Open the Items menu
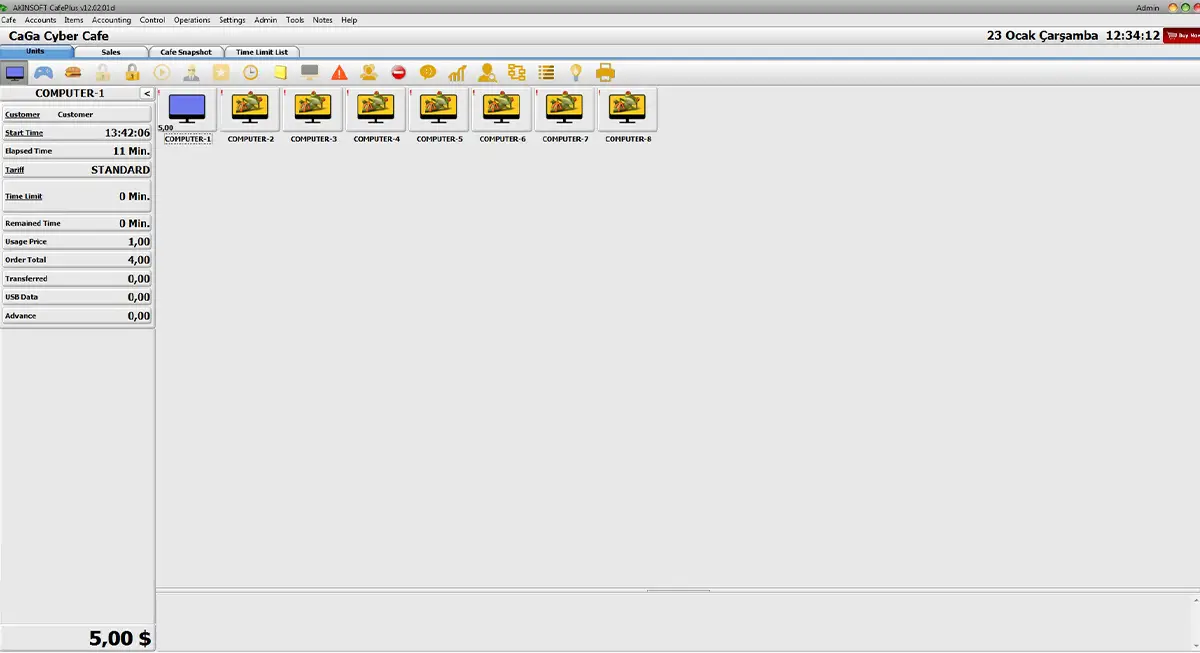Screen dimensions: 1200x653 pos(74,20)
